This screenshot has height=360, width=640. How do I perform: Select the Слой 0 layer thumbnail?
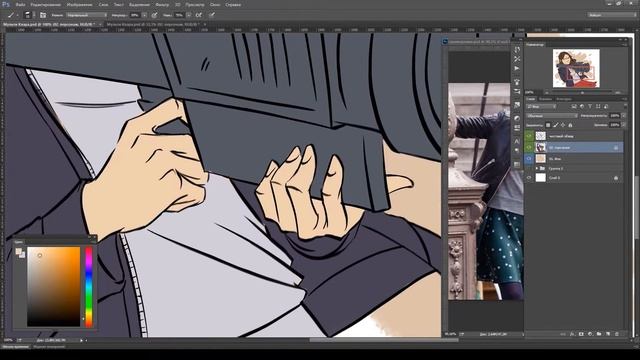pos(540,178)
